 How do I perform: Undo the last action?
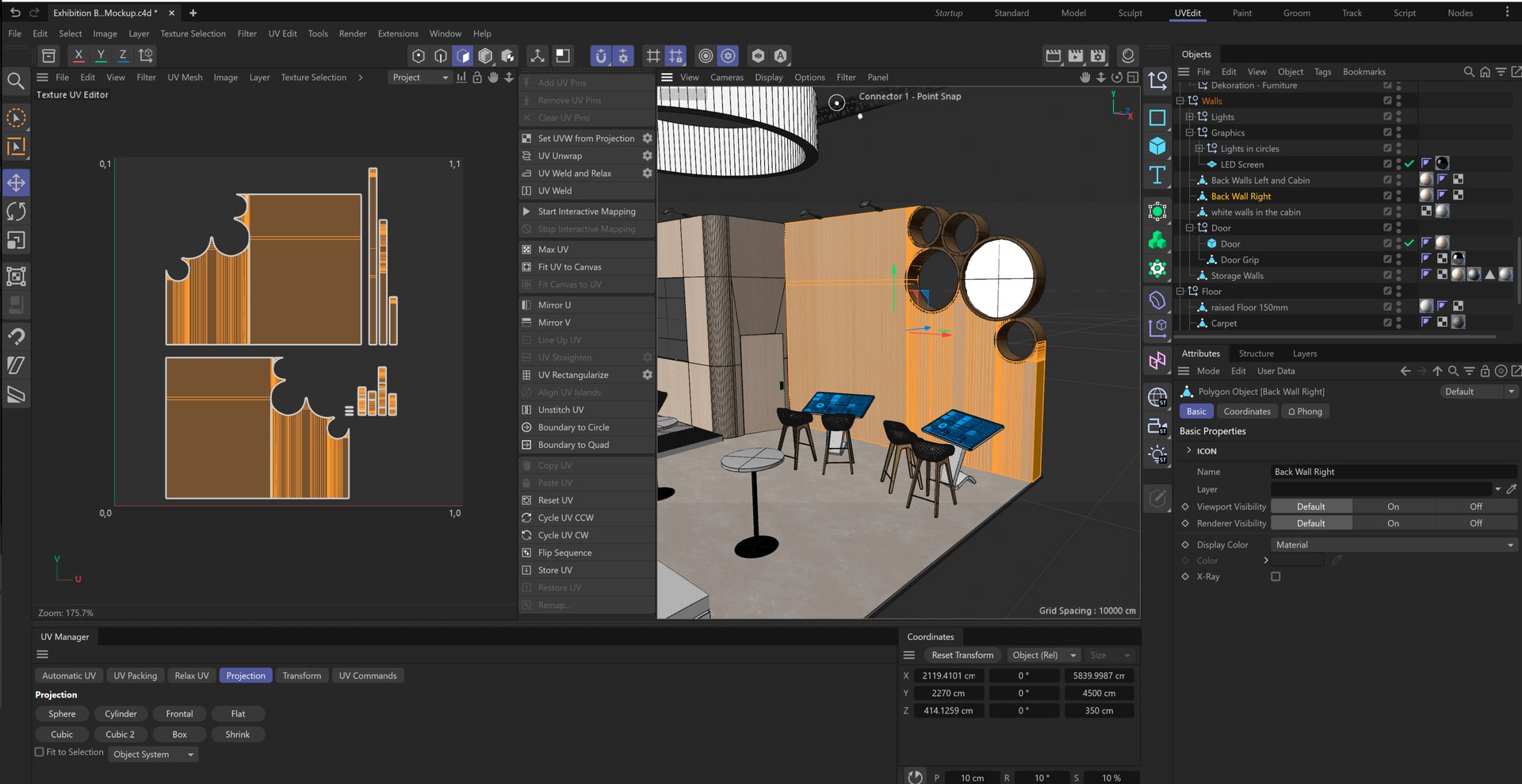(15, 13)
